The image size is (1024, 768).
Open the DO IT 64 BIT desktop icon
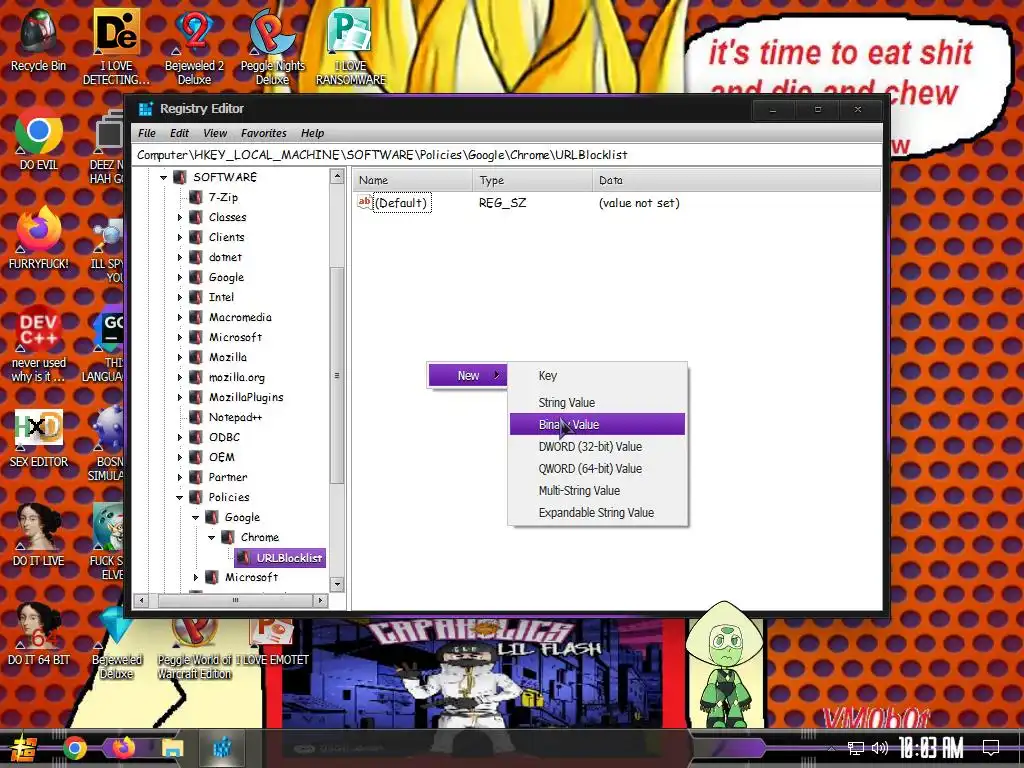coord(38,635)
